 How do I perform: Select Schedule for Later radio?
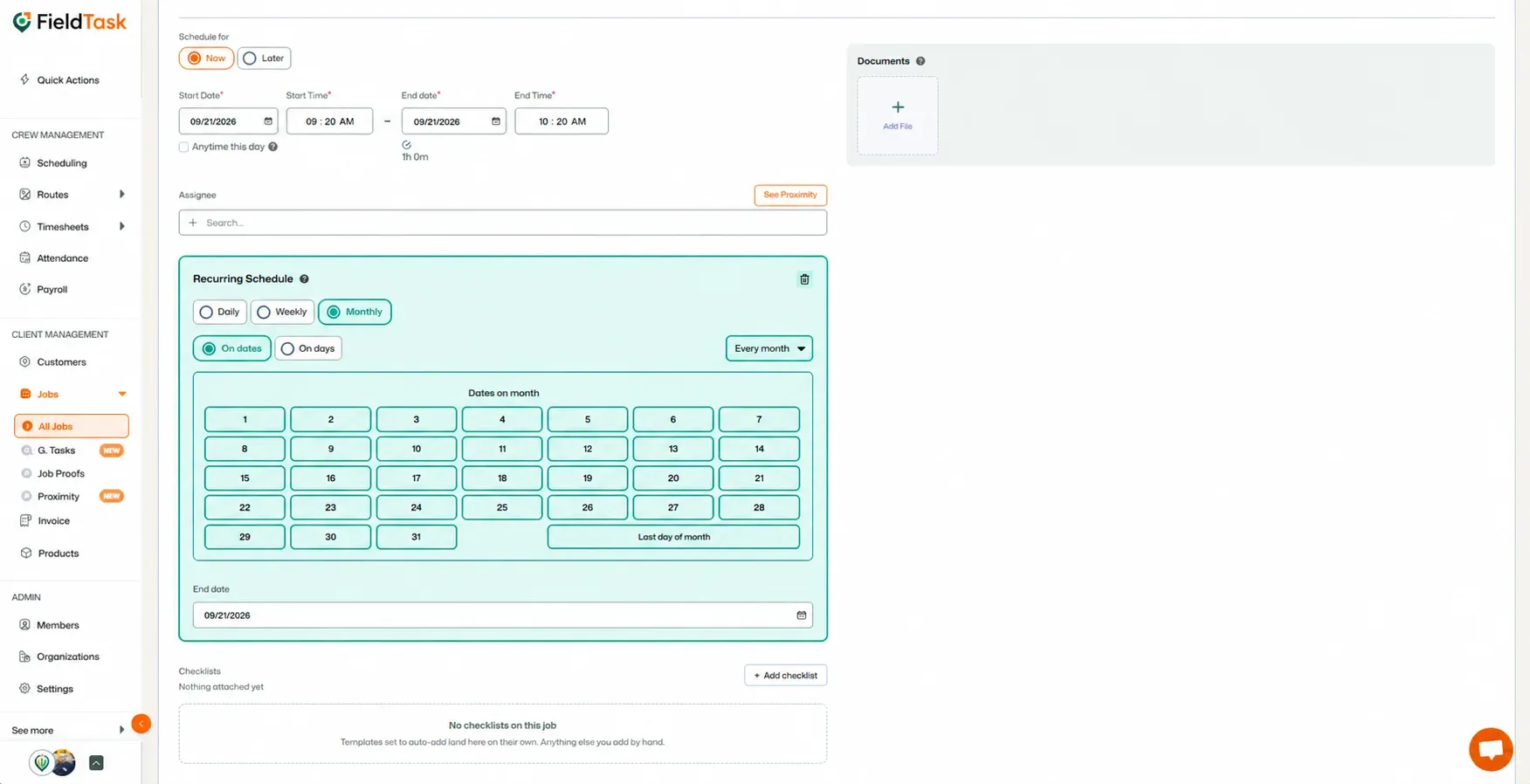(264, 58)
